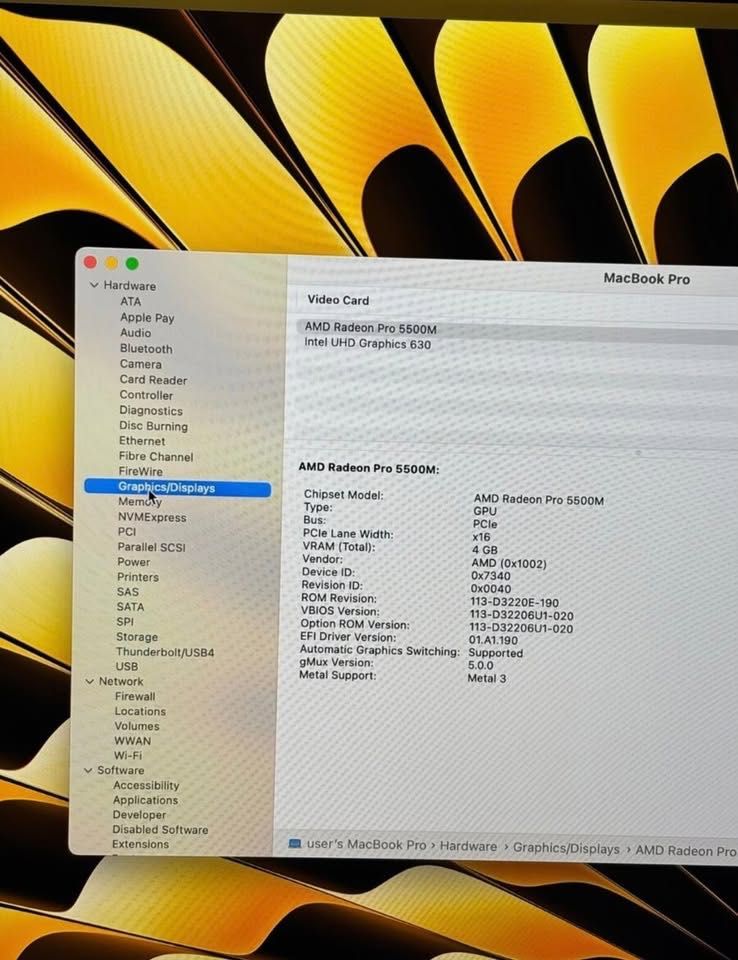
Task: Open SAS item
Action: pyautogui.click(x=127, y=591)
